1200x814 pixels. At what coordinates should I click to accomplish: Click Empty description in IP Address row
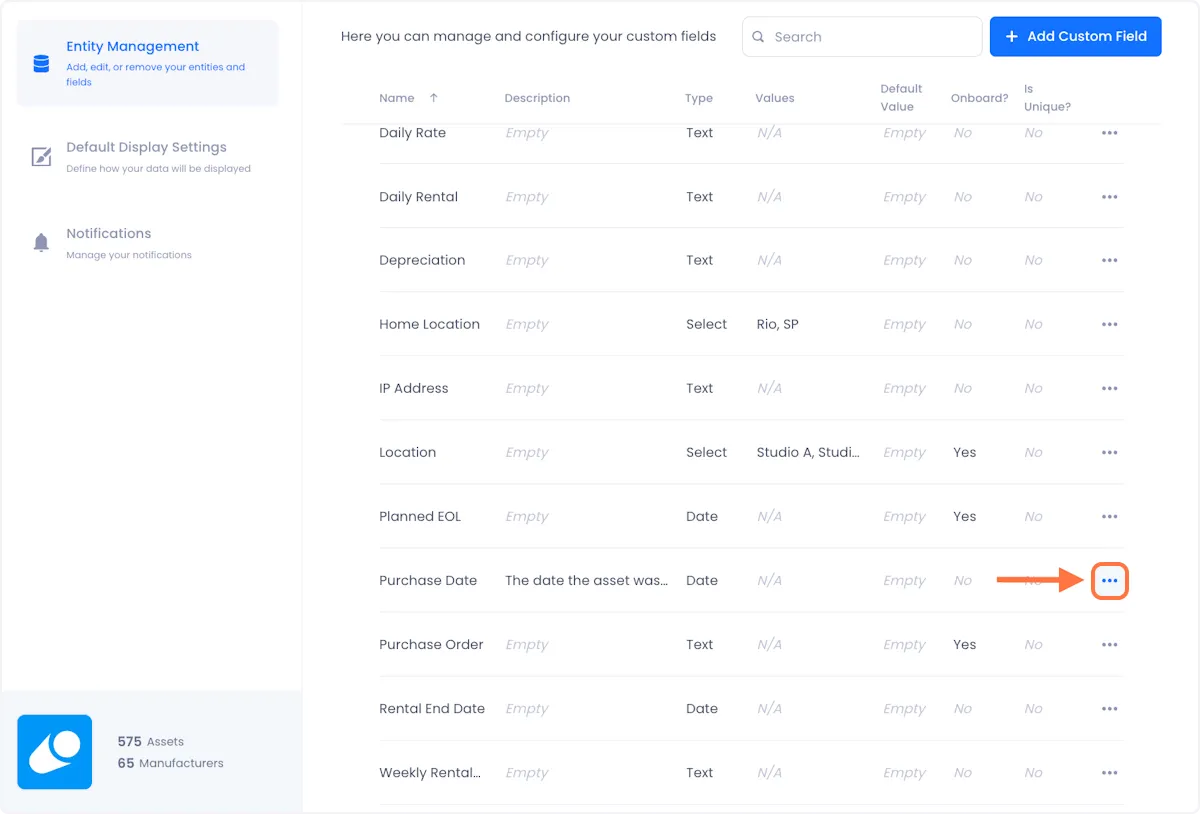[527, 388]
